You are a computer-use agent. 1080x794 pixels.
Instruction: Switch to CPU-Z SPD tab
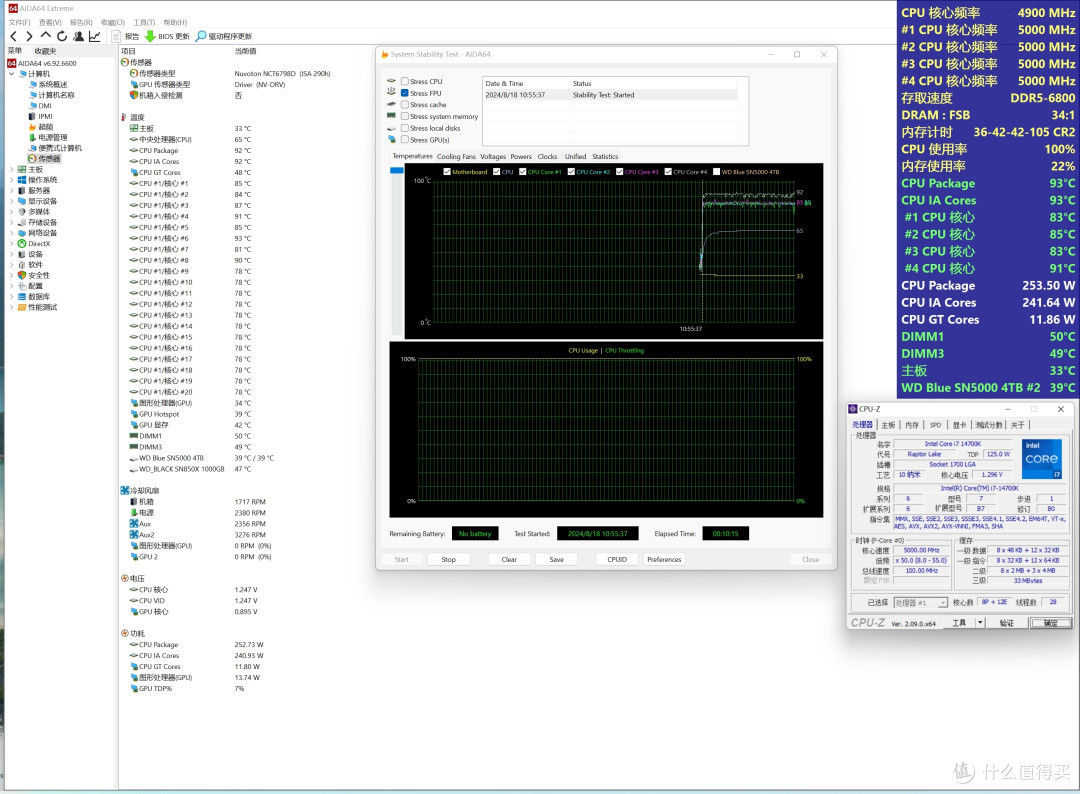[935, 425]
